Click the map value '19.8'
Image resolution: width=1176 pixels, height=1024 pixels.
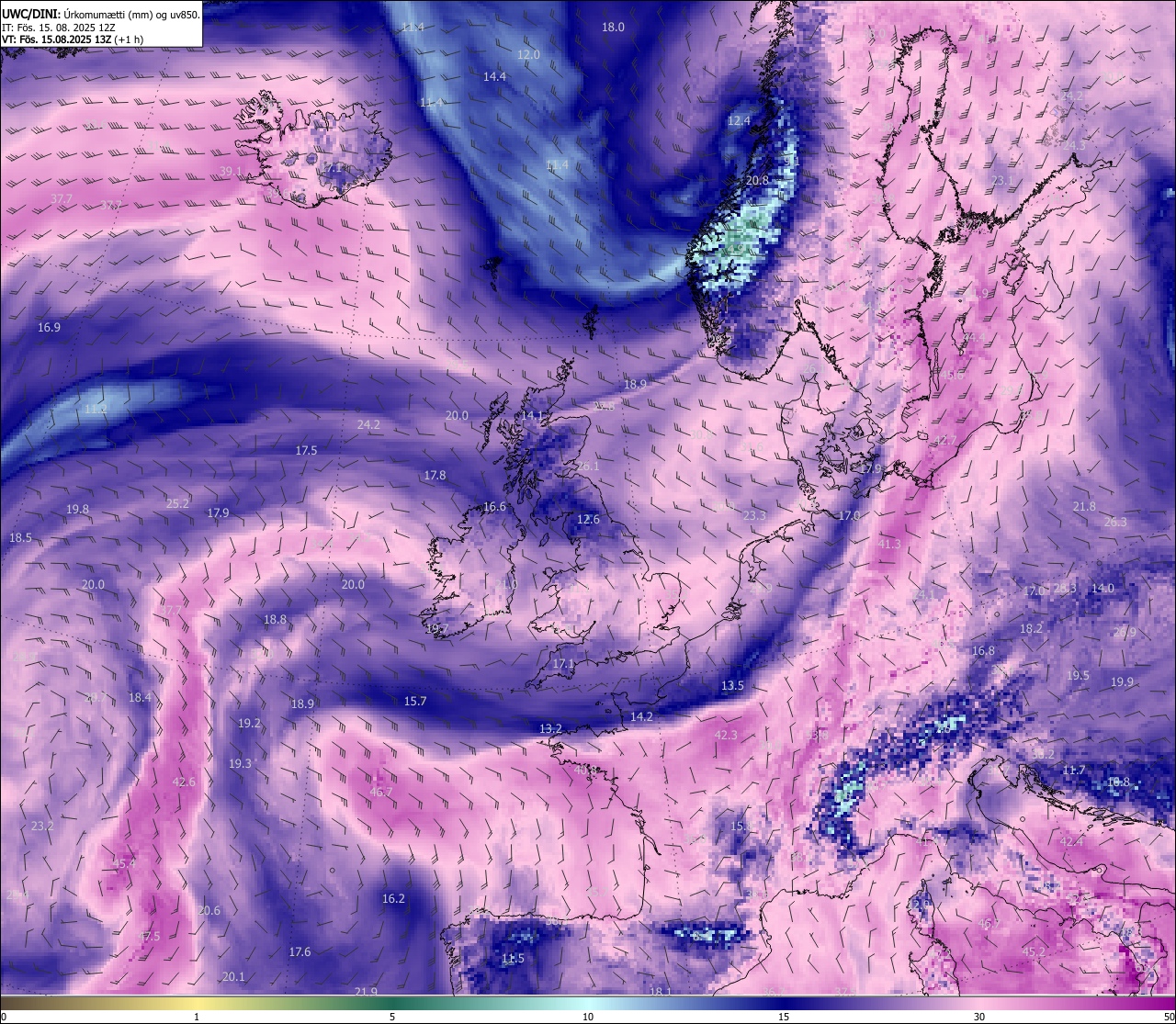click(x=77, y=510)
